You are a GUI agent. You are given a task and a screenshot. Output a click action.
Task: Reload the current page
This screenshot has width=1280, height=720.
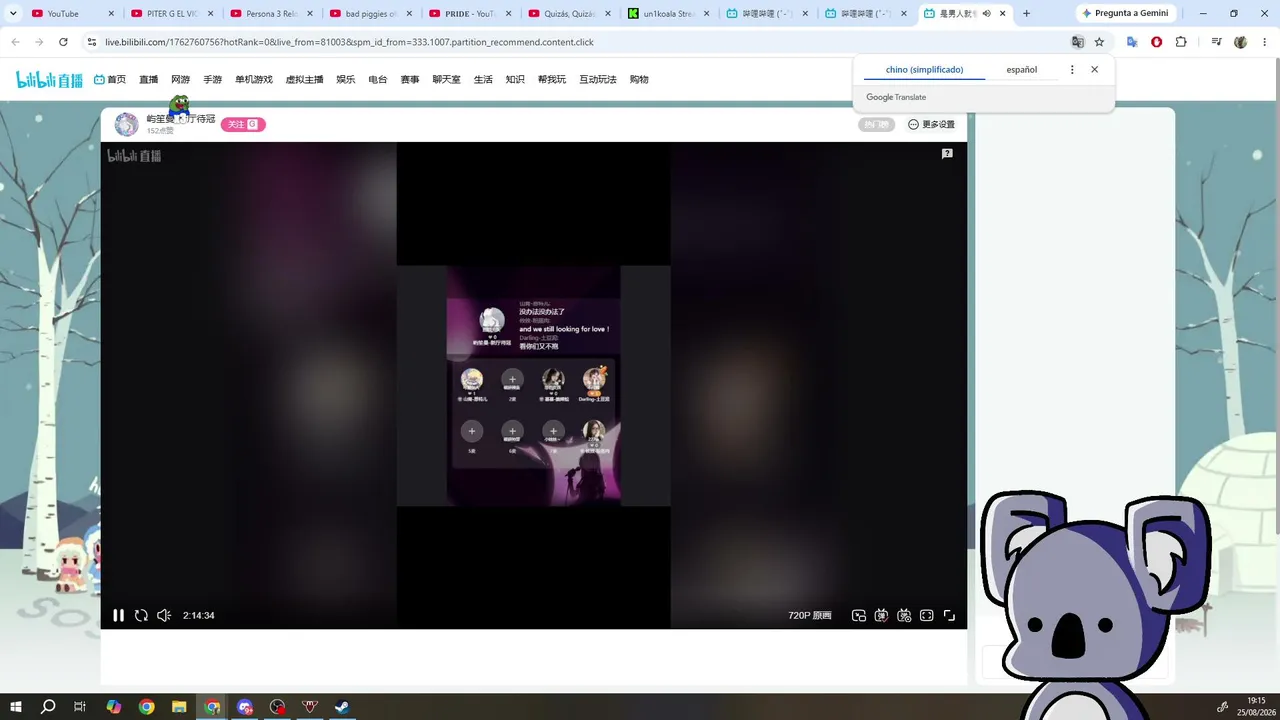click(x=63, y=42)
